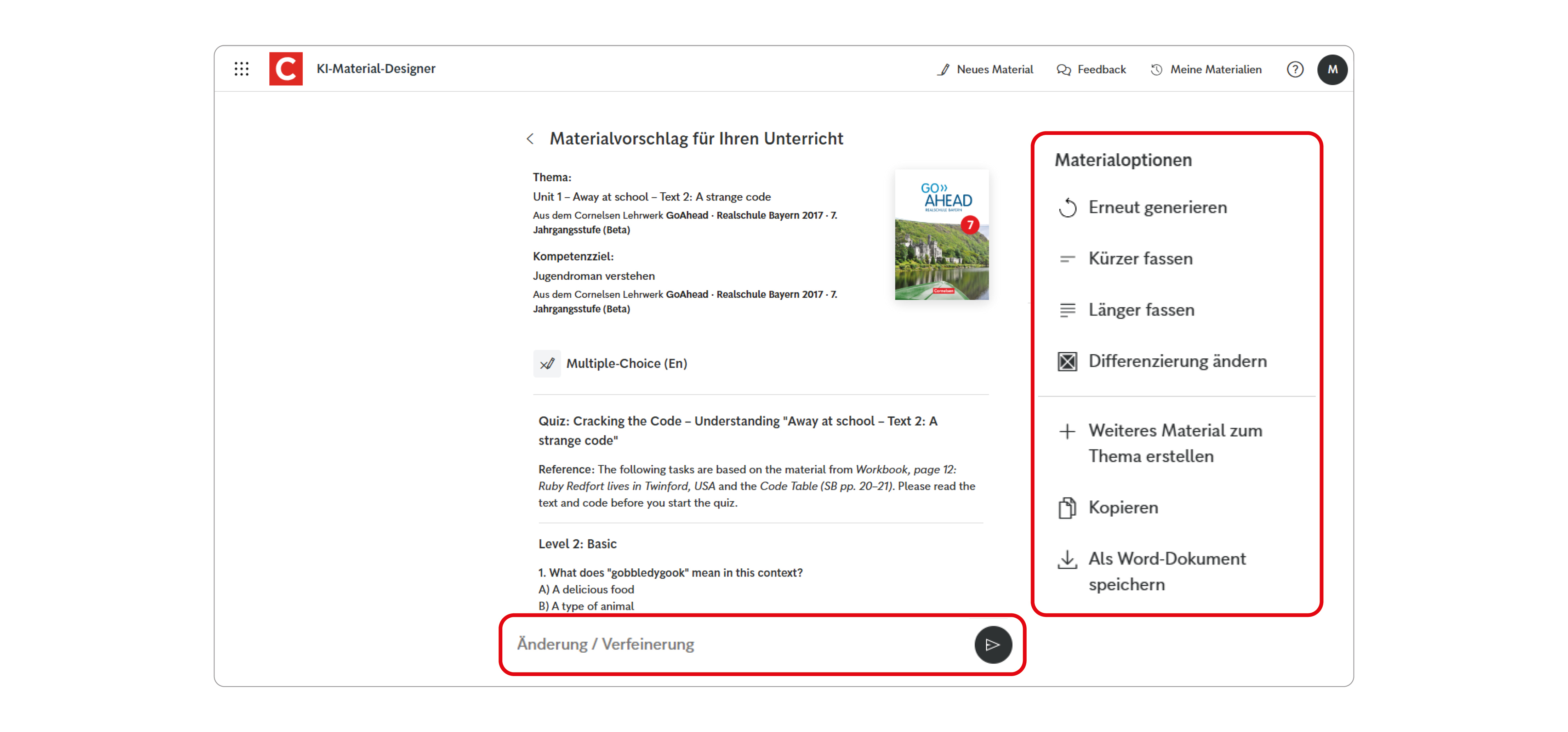Click the plus icon for Weiteres Material
The height and width of the screenshot is (732, 1568).
tap(1068, 431)
